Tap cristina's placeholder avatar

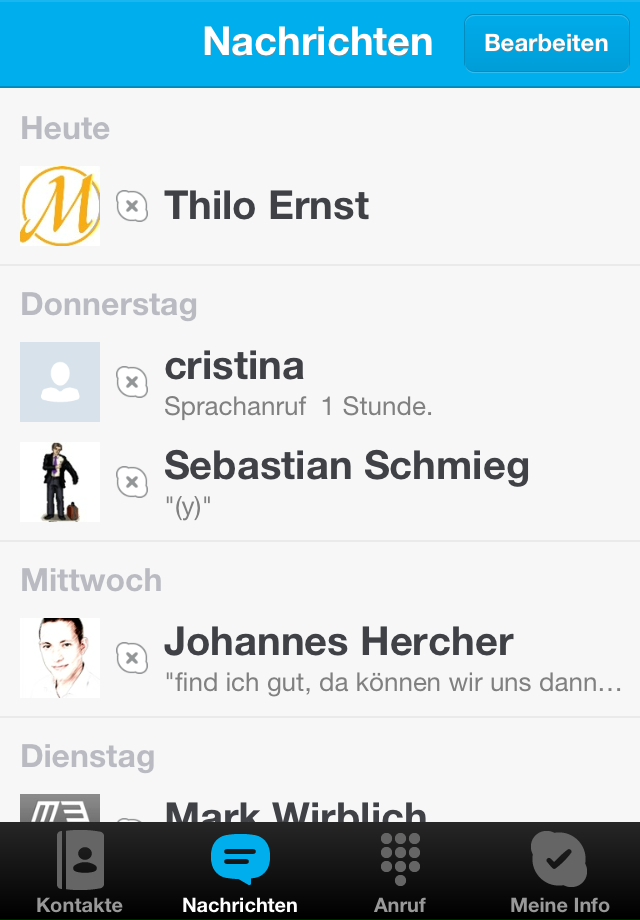(60, 382)
